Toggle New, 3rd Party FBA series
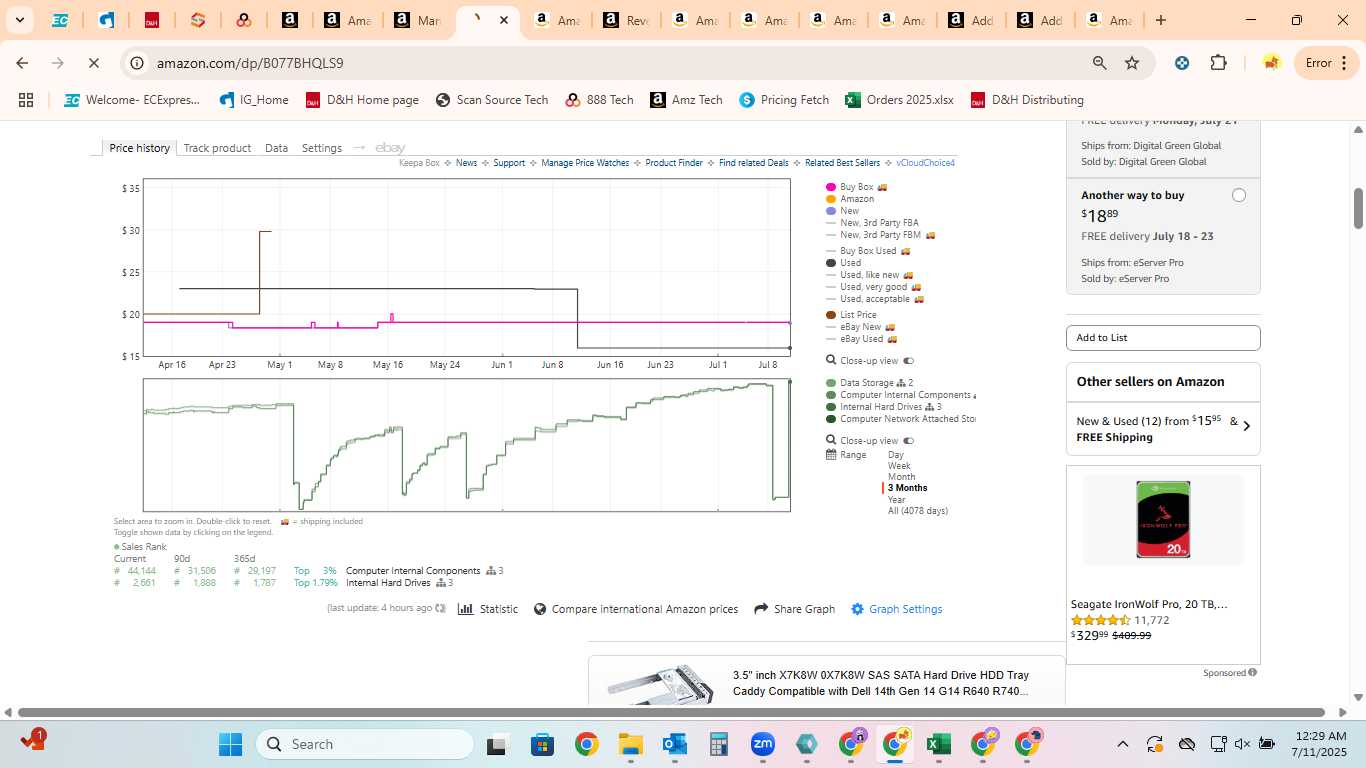 (x=872, y=223)
